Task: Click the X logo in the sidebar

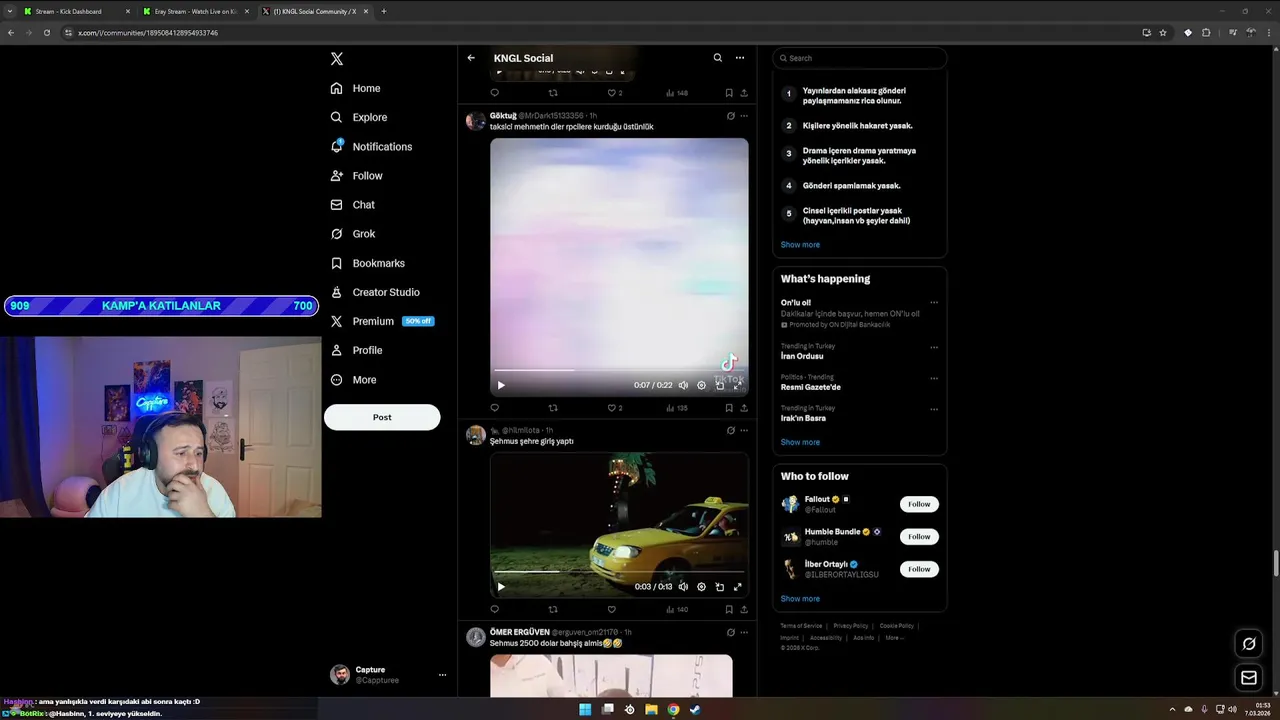Action: pos(337,59)
